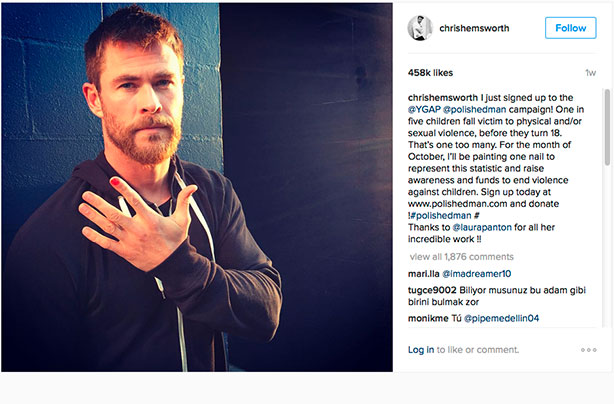The image size is (614, 404).
Task: Click the main post photo
Action: [197, 187]
